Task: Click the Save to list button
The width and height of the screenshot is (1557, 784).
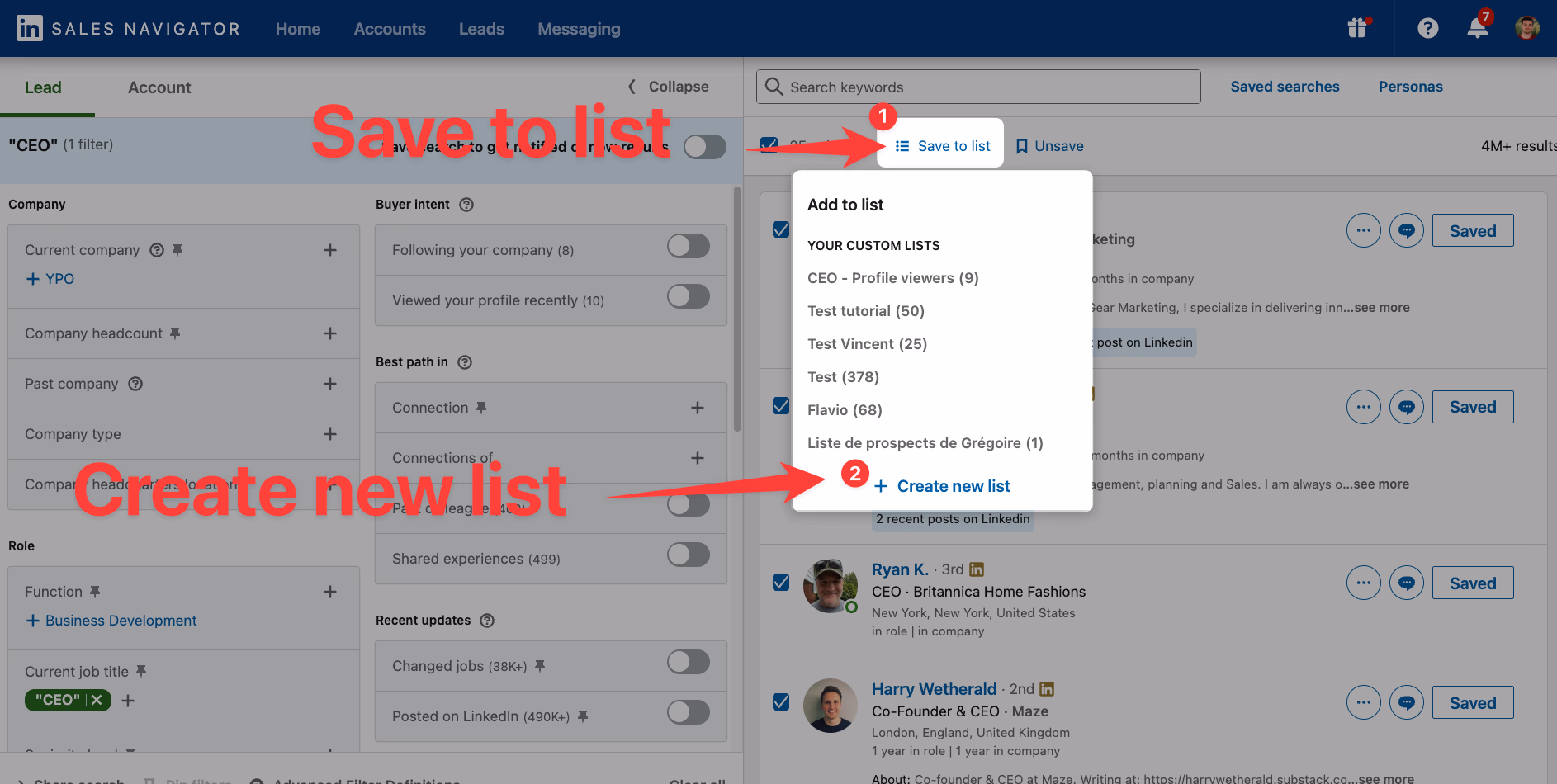Action: [942, 146]
